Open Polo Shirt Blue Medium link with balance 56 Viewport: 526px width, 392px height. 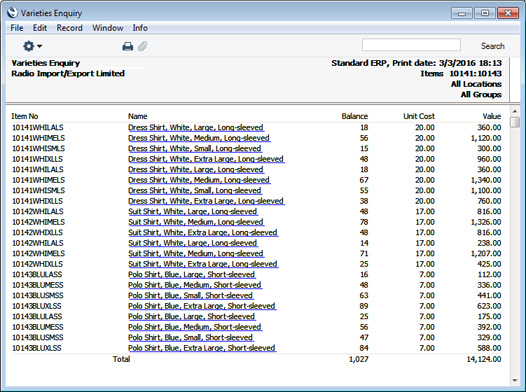pyautogui.click(x=195, y=327)
